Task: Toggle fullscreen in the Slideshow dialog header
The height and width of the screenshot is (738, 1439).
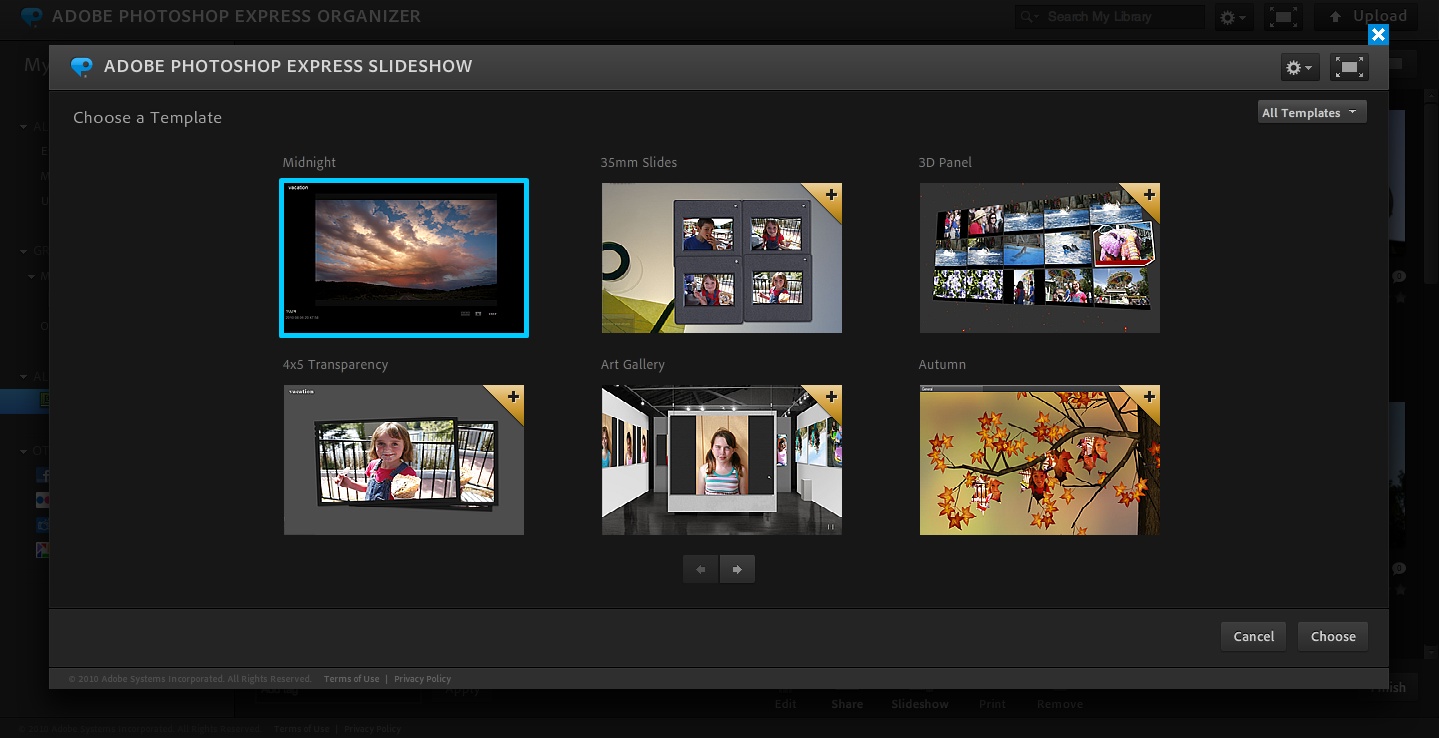Action: pos(1350,67)
